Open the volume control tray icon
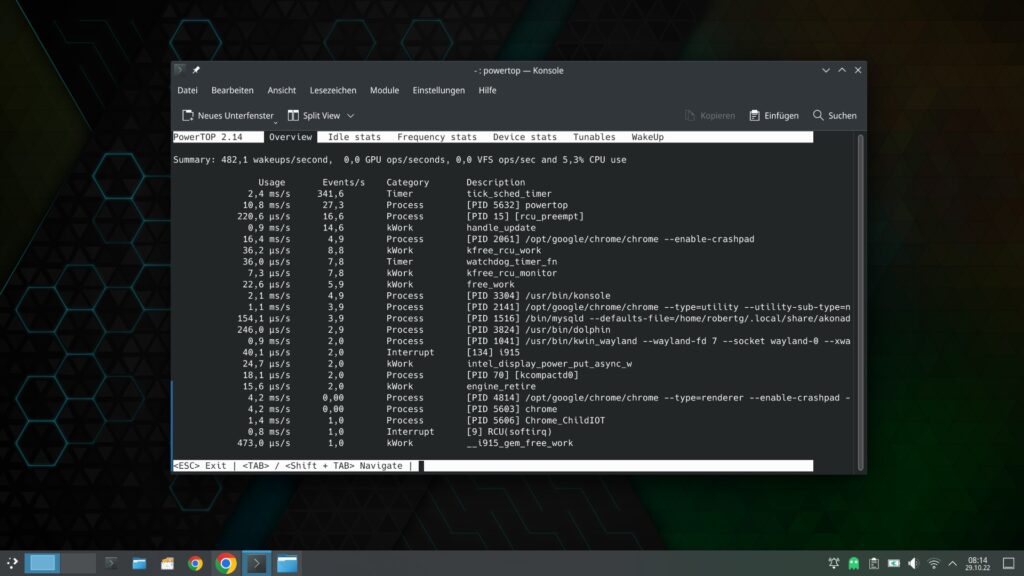 click(x=914, y=563)
